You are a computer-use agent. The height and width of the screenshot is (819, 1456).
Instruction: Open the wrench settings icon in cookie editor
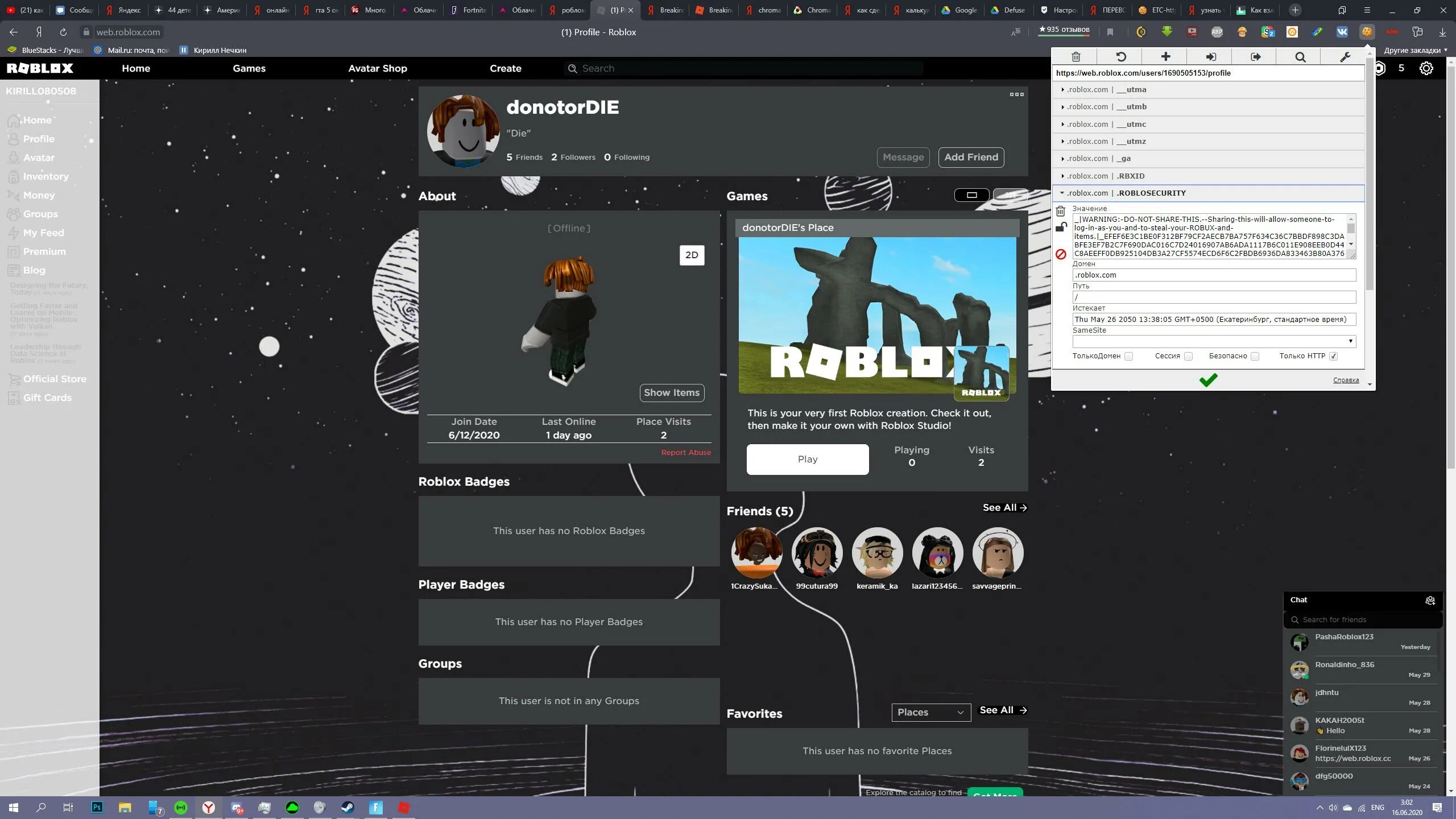(x=1345, y=57)
